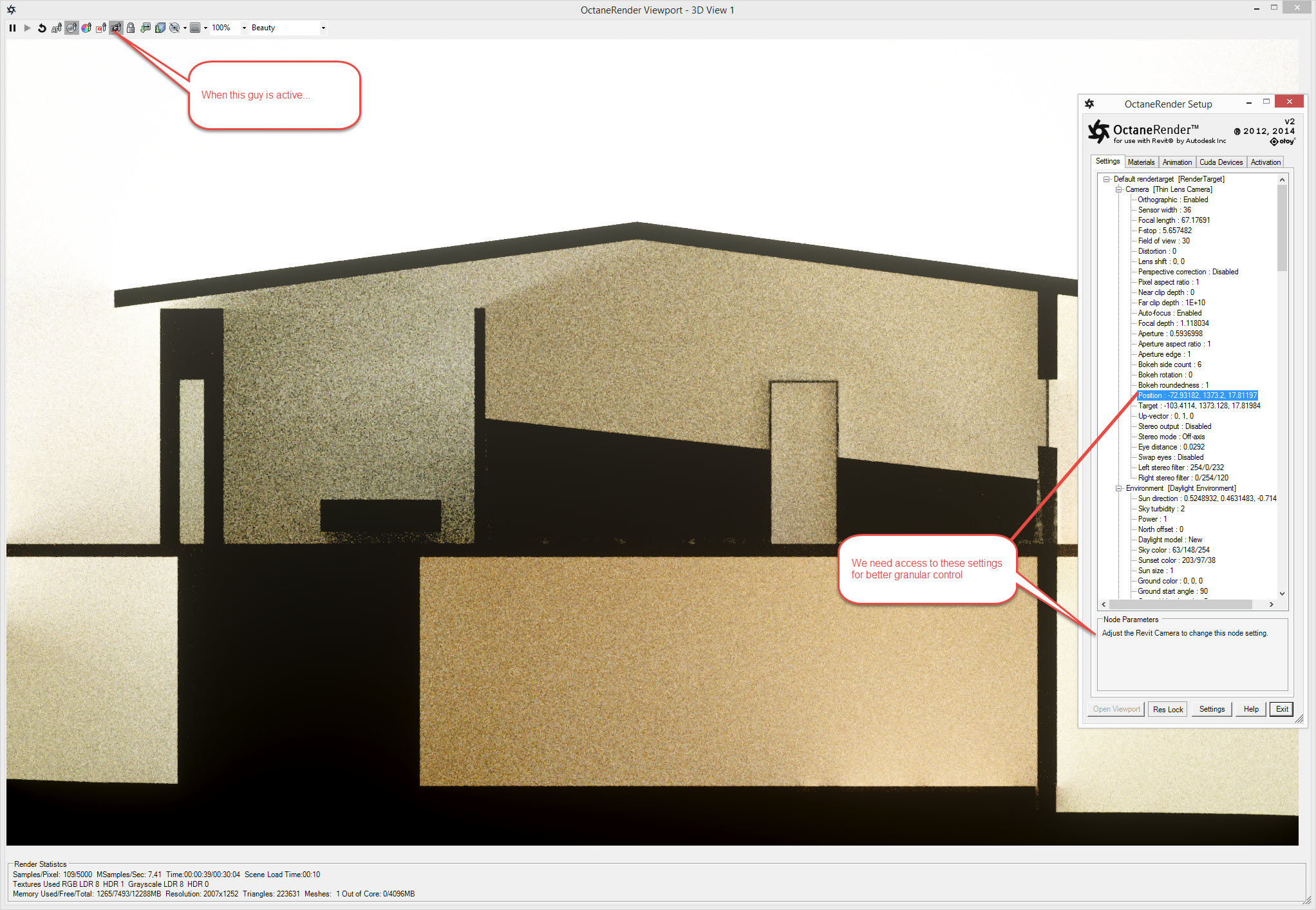
Task: Click the save render image icon
Action: 146,28
